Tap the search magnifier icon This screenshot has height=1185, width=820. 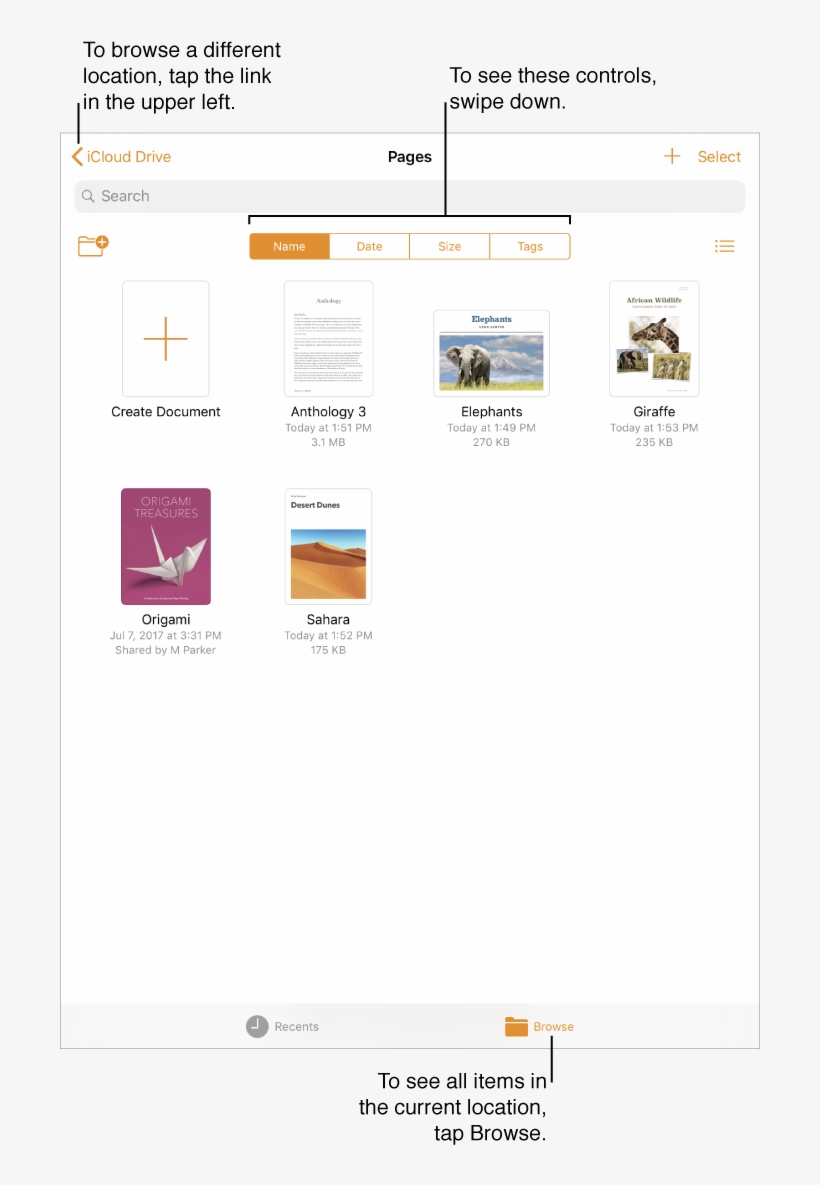pyautogui.click(x=89, y=196)
